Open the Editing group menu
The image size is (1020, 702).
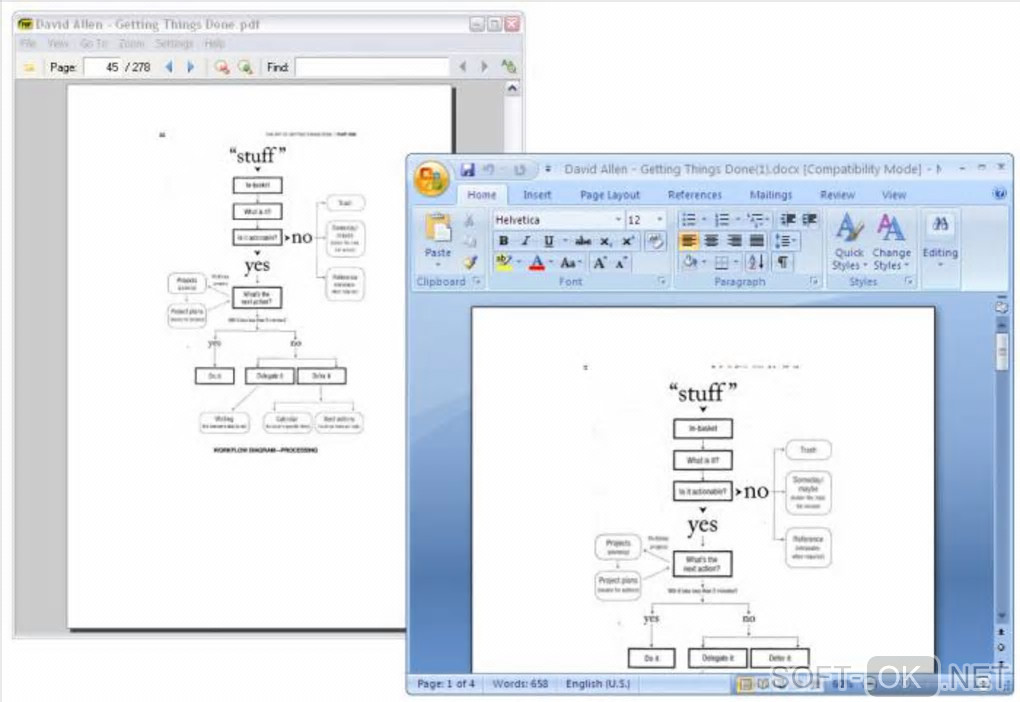(x=940, y=241)
